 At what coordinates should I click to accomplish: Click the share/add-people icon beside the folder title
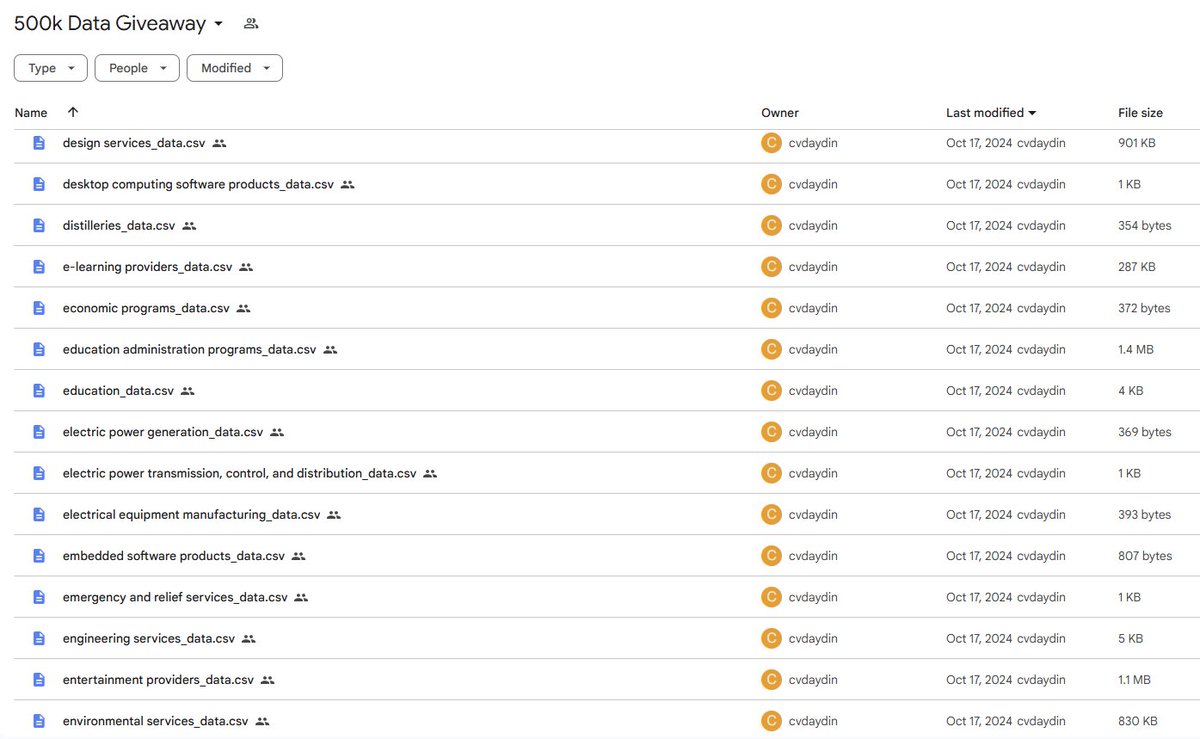click(250, 22)
